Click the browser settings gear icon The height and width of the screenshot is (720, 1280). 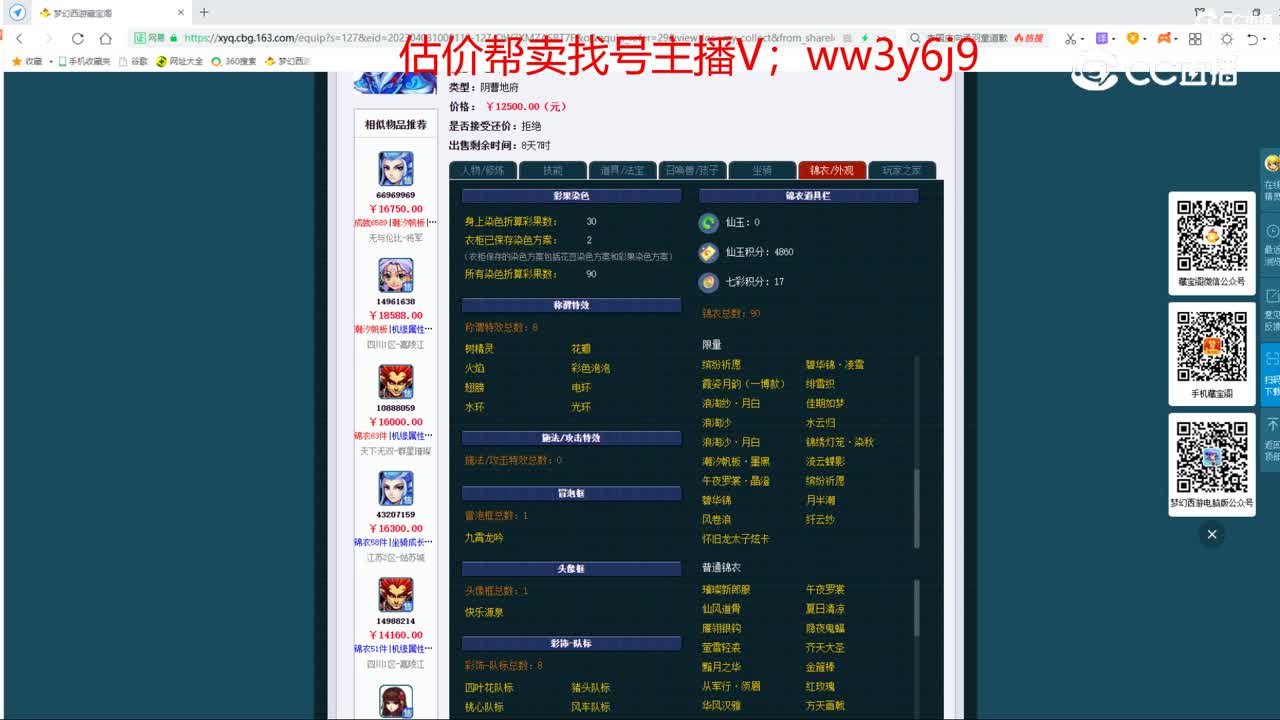pos(1227,38)
